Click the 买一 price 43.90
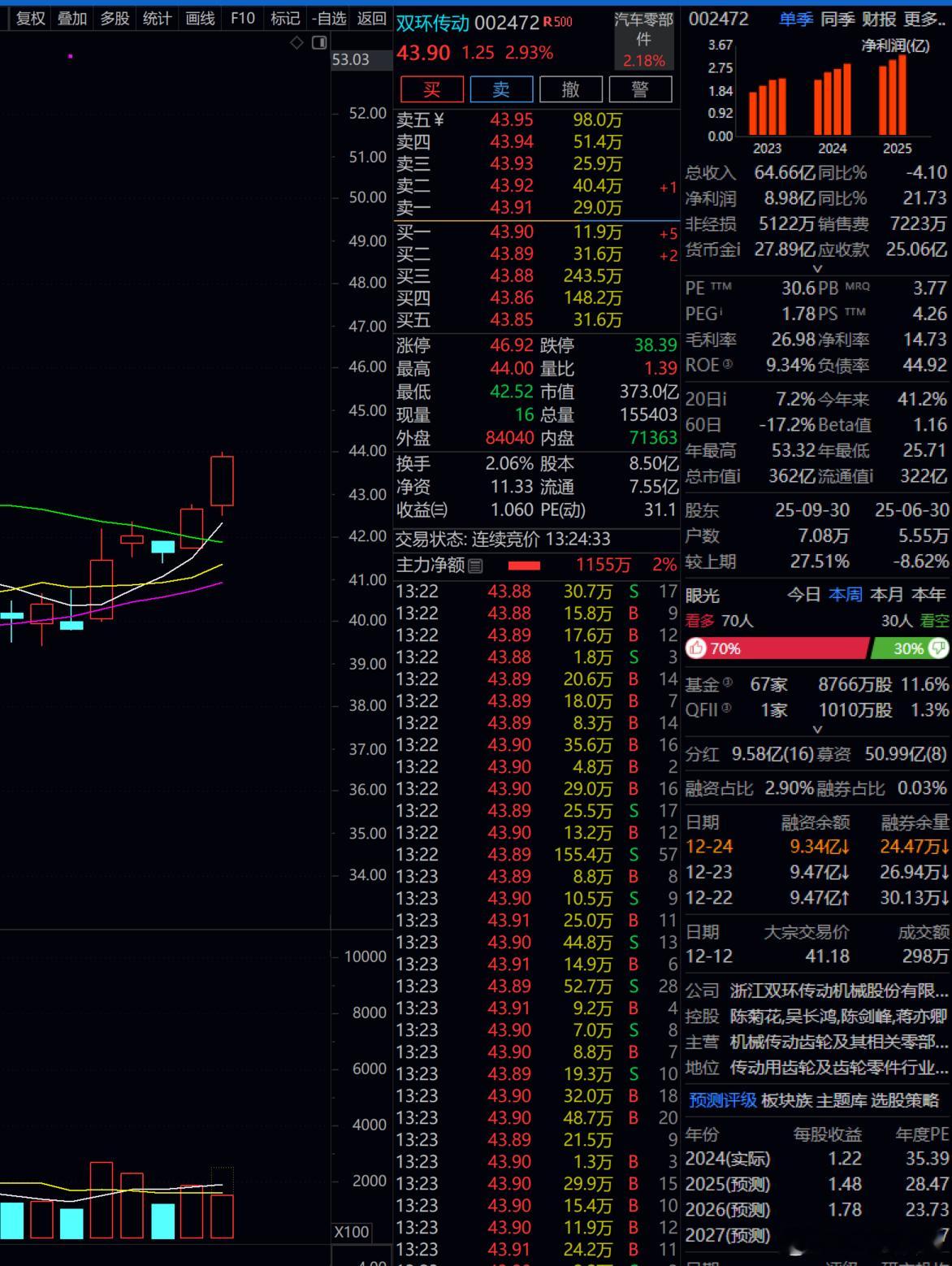This screenshot has height=1266, width=952. click(x=511, y=232)
